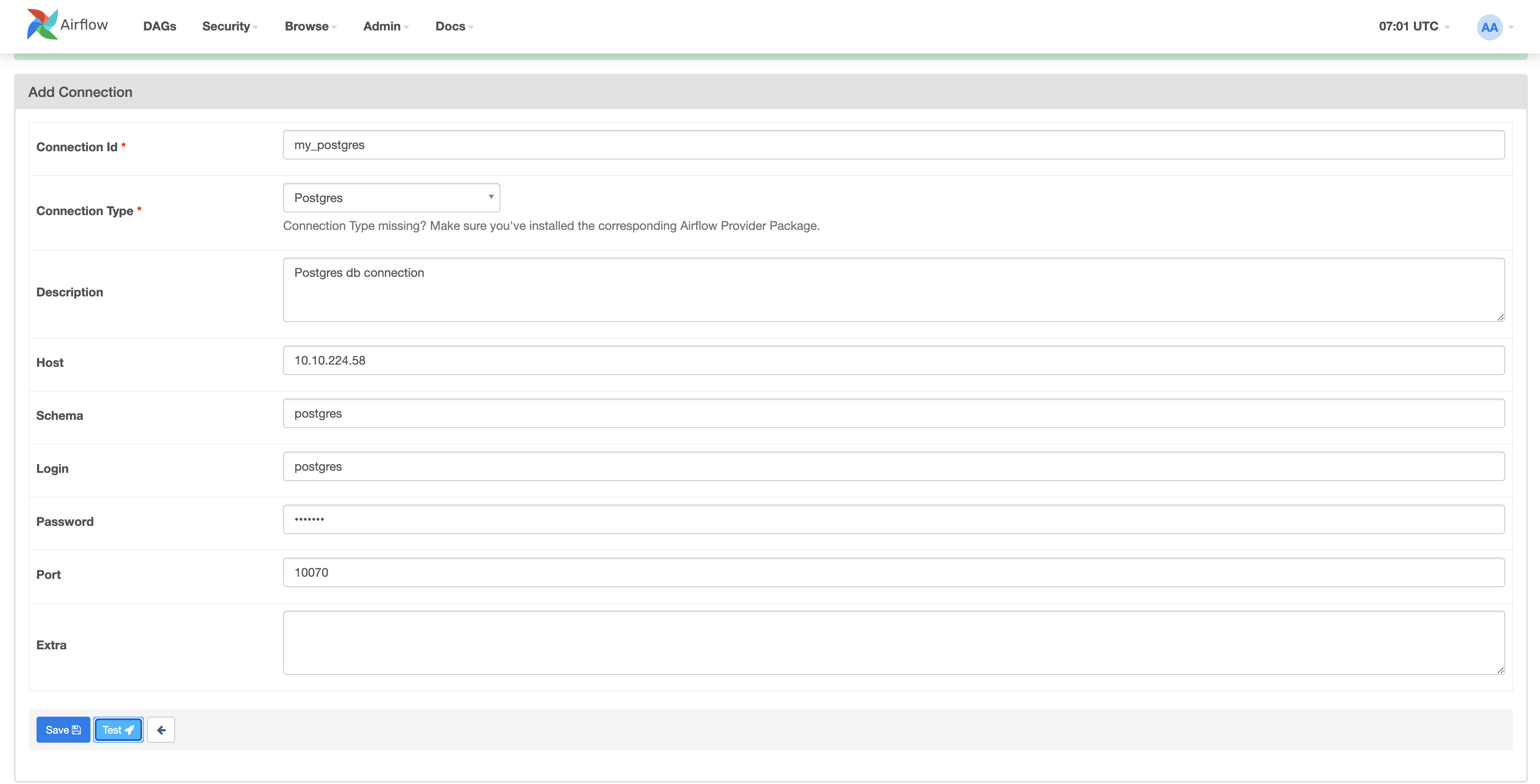Click the Schema input field
This screenshot has width=1540, height=784.
pos(893,414)
